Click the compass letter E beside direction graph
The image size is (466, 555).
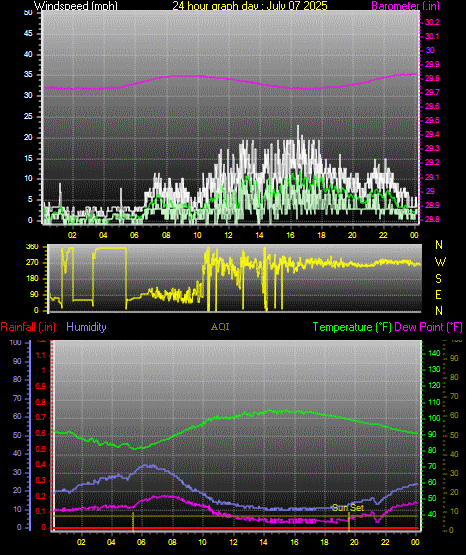coord(438,294)
